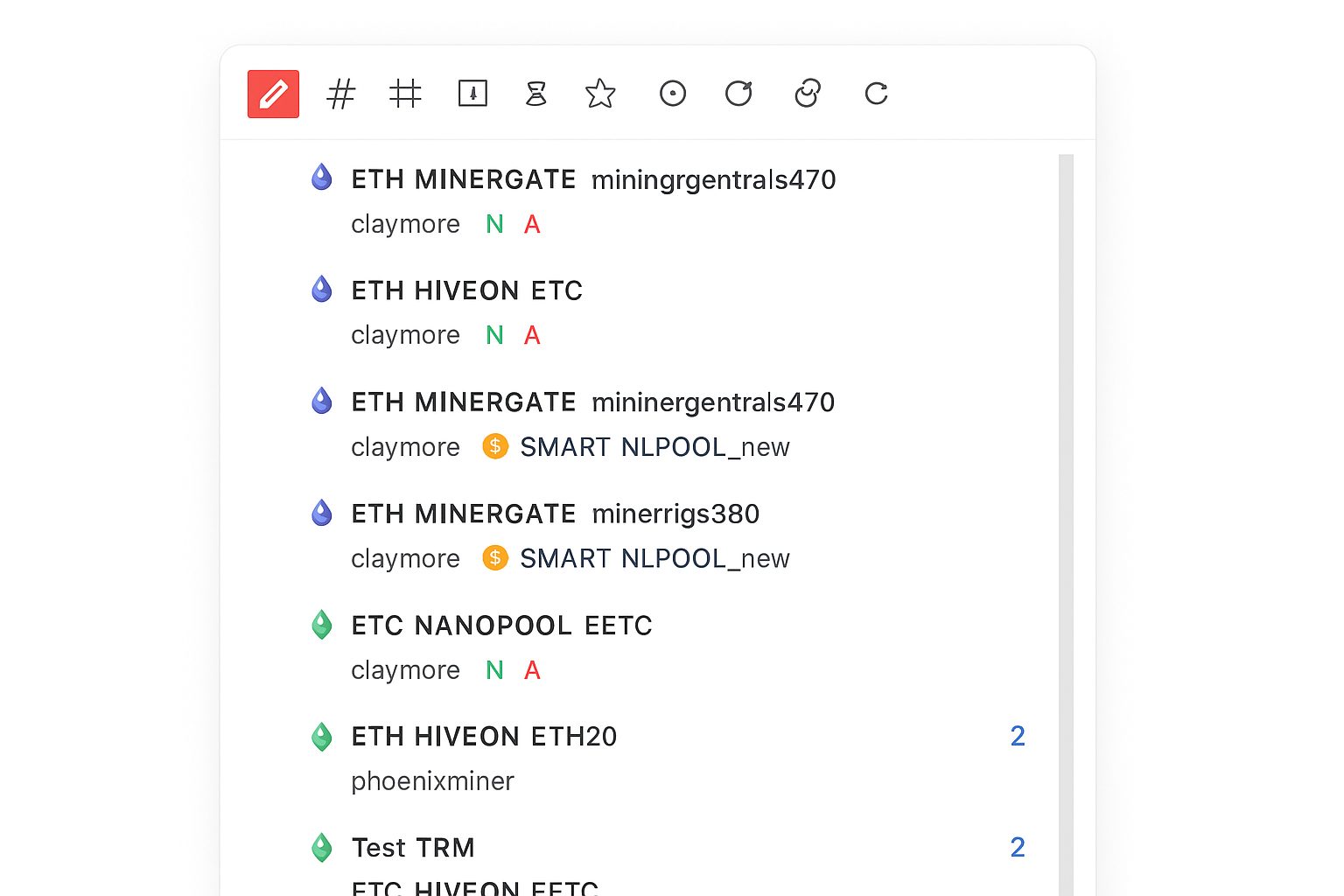Screen dimensions: 1344x896
Task: Click the claymore label under ETH HIVEON ETC
Action: tap(405, 335)
